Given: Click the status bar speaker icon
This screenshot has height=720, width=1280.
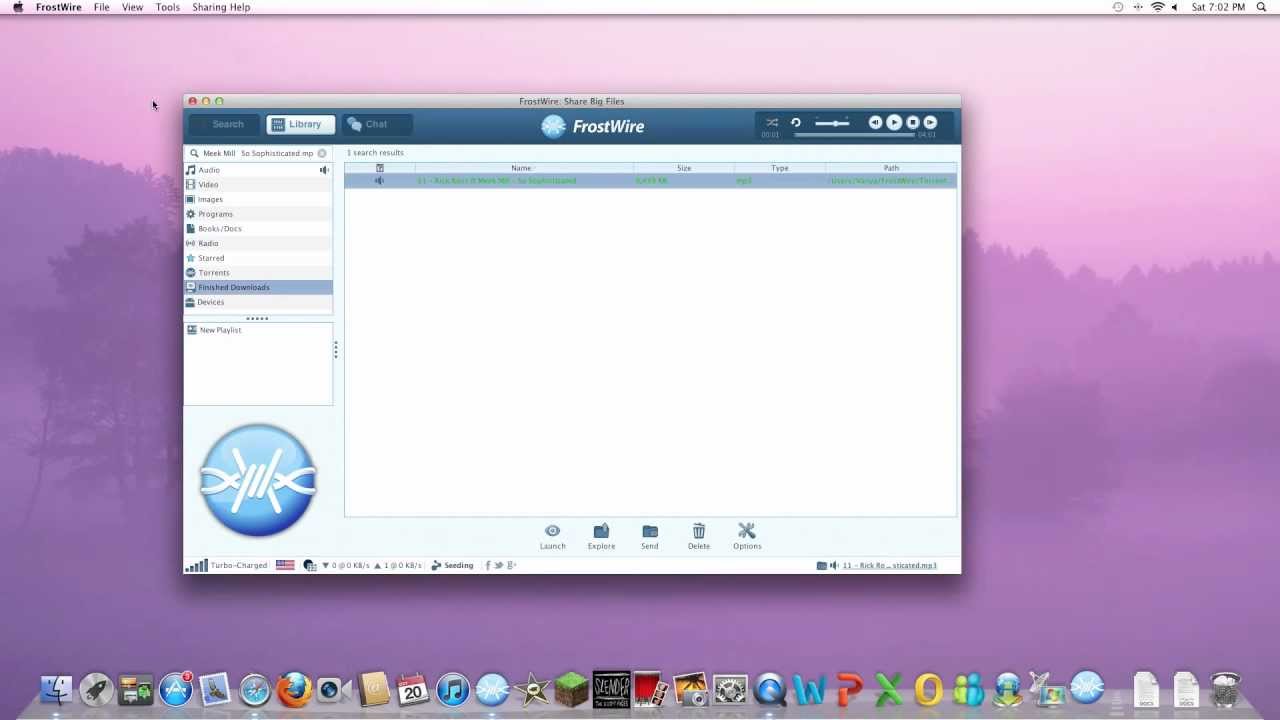Looking at the screenshot, I should pos(834,566).
